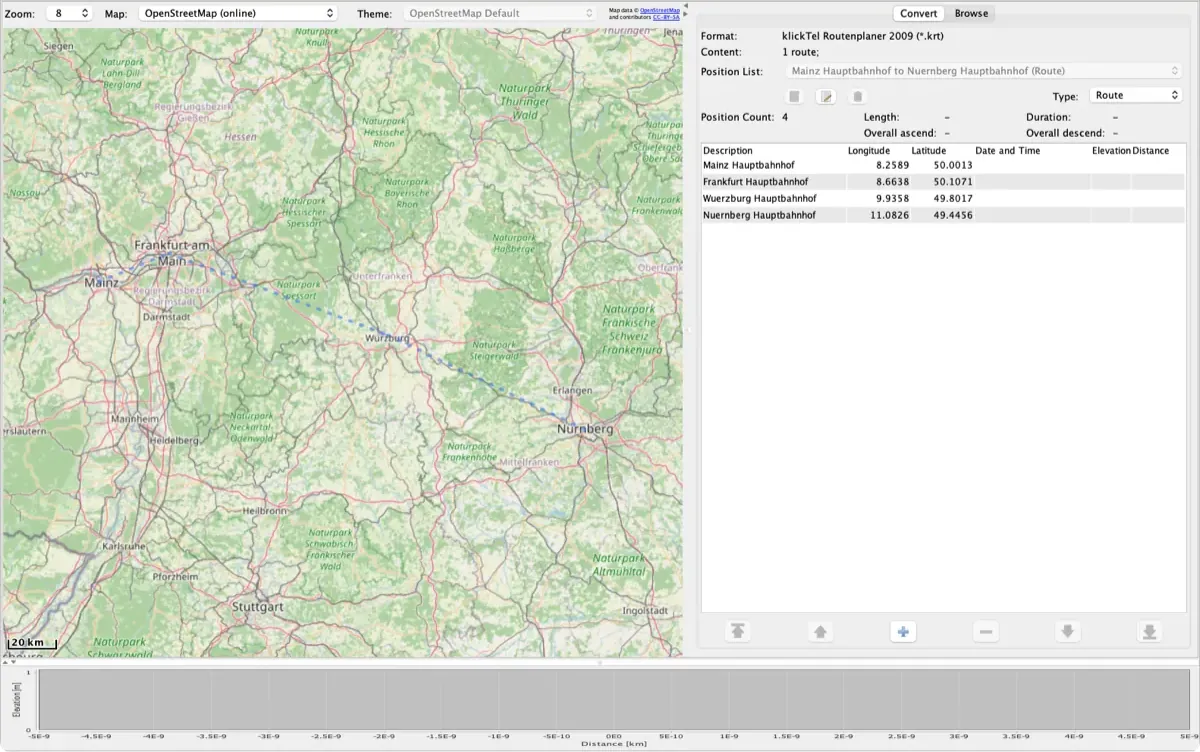Click the longitude value 9.9358
1200x752 pixels.
point(892,198)
